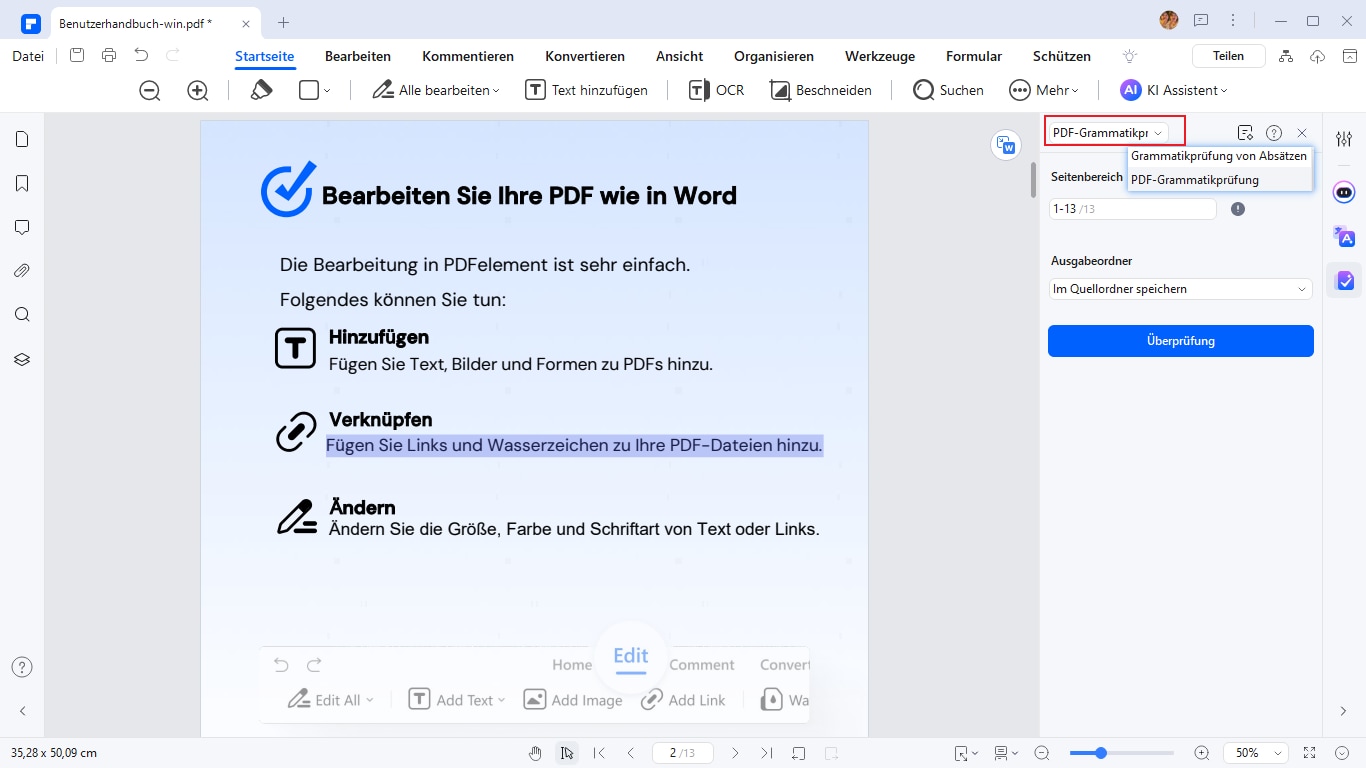The height and width of the screenshot is (768, 1366).
Task: Click the current page number field
Action: click(x=682, y=753)
